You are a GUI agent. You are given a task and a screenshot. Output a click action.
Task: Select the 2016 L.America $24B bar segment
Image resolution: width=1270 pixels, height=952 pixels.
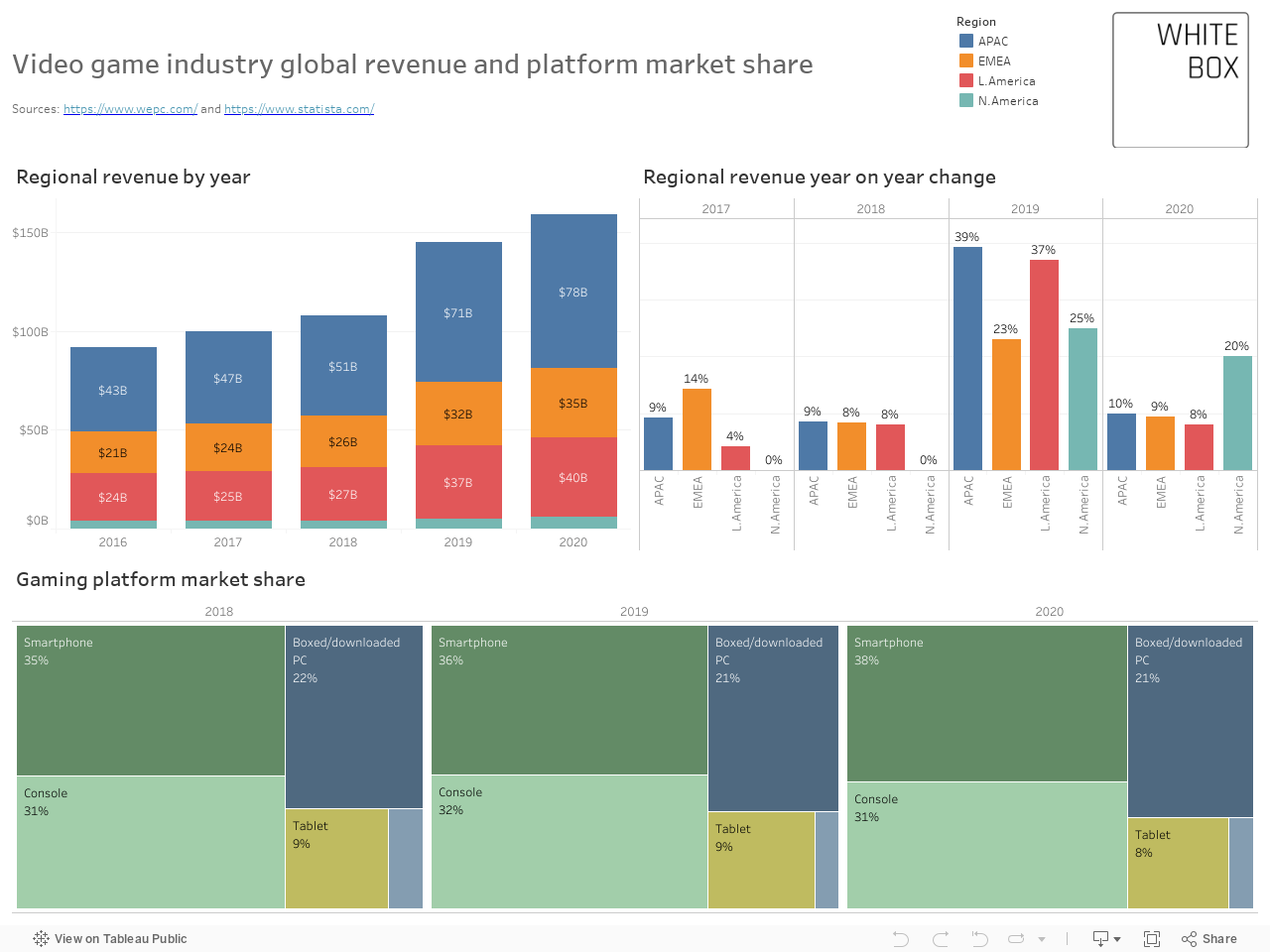pos(113,497)
